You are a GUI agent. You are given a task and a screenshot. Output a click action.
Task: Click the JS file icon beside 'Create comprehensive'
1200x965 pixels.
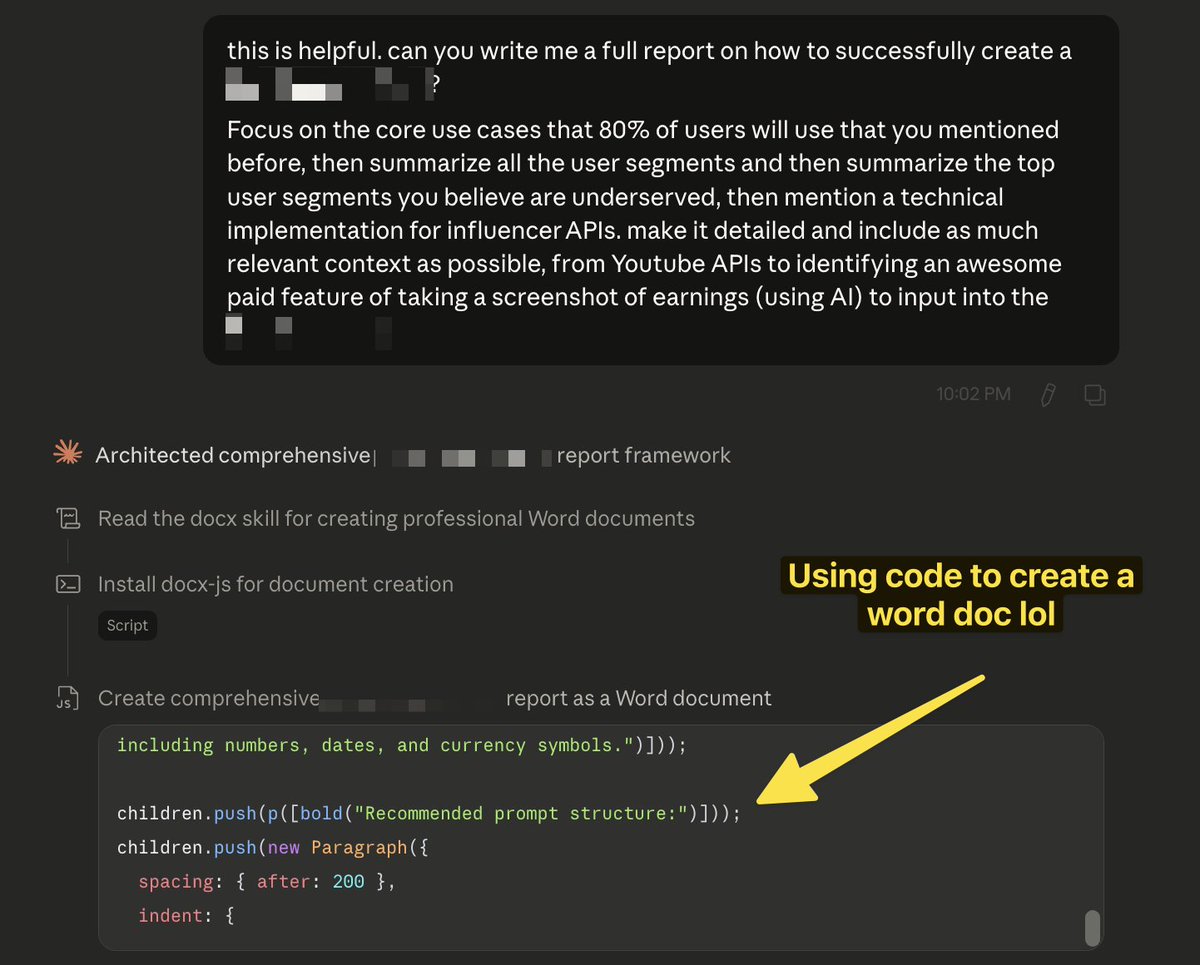68,698
